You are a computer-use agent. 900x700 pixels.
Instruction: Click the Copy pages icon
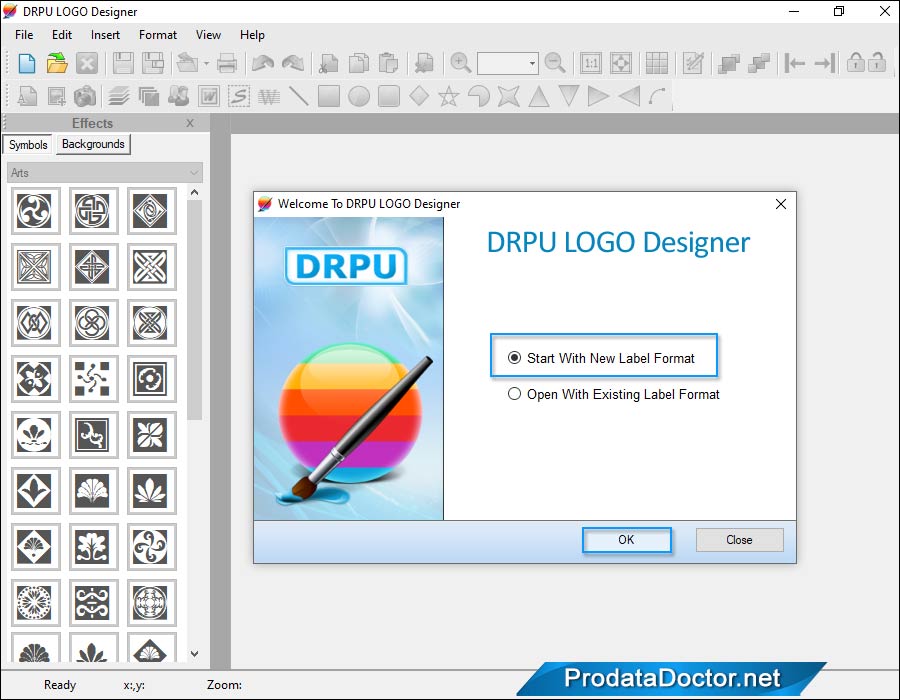359,63
